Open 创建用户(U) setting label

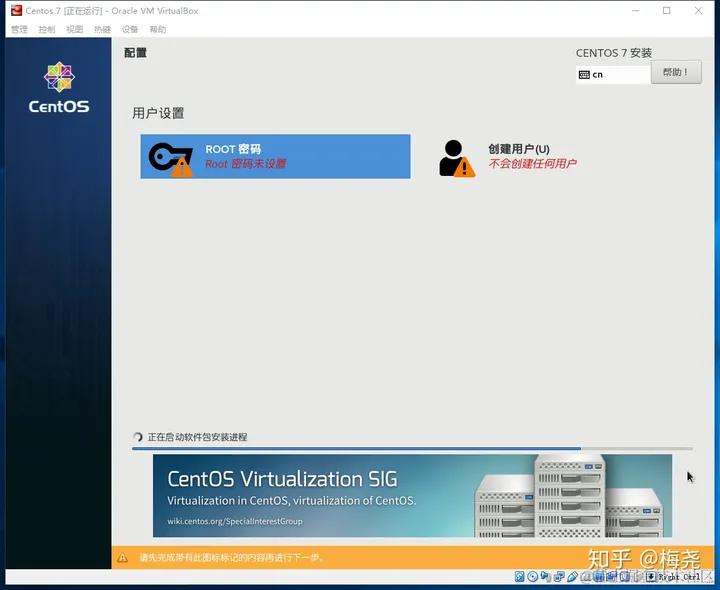click(x=519, y=149)
